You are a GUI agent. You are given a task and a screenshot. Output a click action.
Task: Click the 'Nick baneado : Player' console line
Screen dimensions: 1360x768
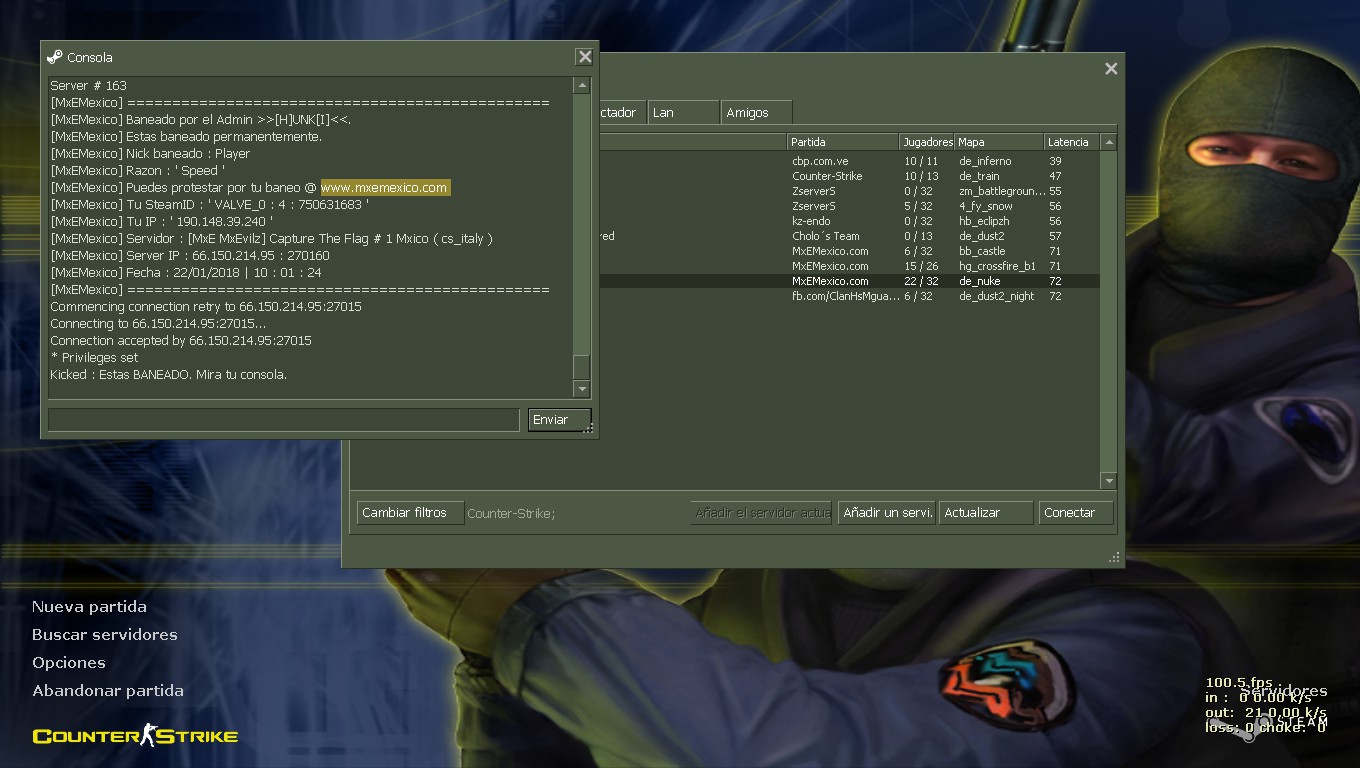coord(150,153)
